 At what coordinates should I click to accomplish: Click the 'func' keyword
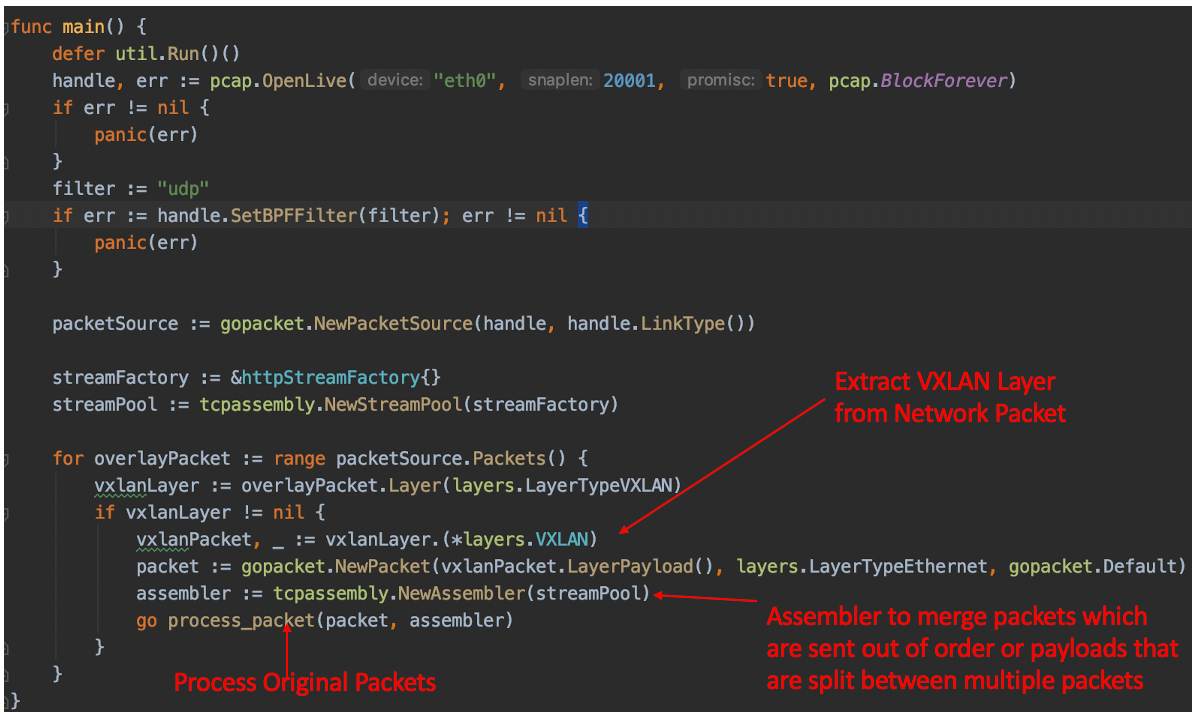point(31,27)
